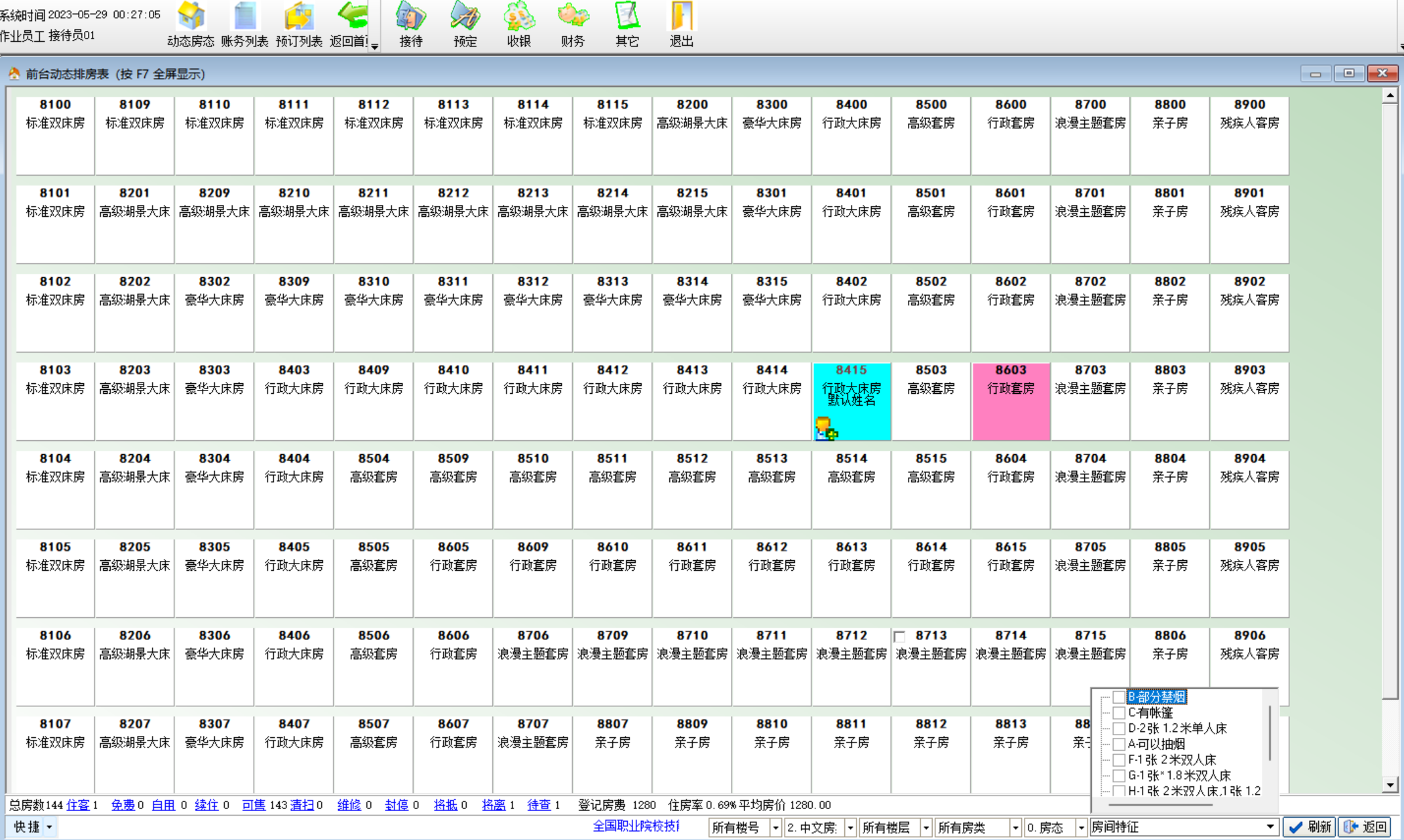Tick the D-2张 1.2米单人床 checkbox
1404x840 pixels.
click(x=1119, y=729)
